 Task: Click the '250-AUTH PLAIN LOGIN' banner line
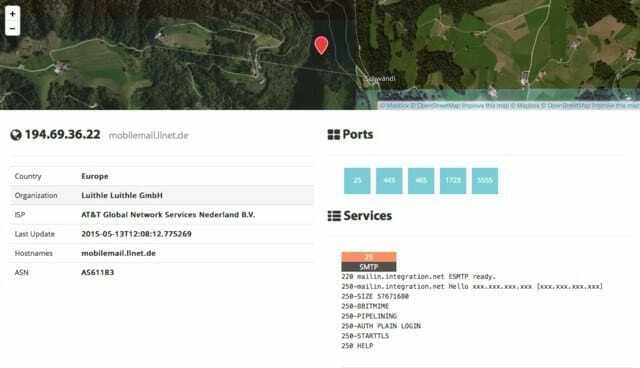pos(381,326)
